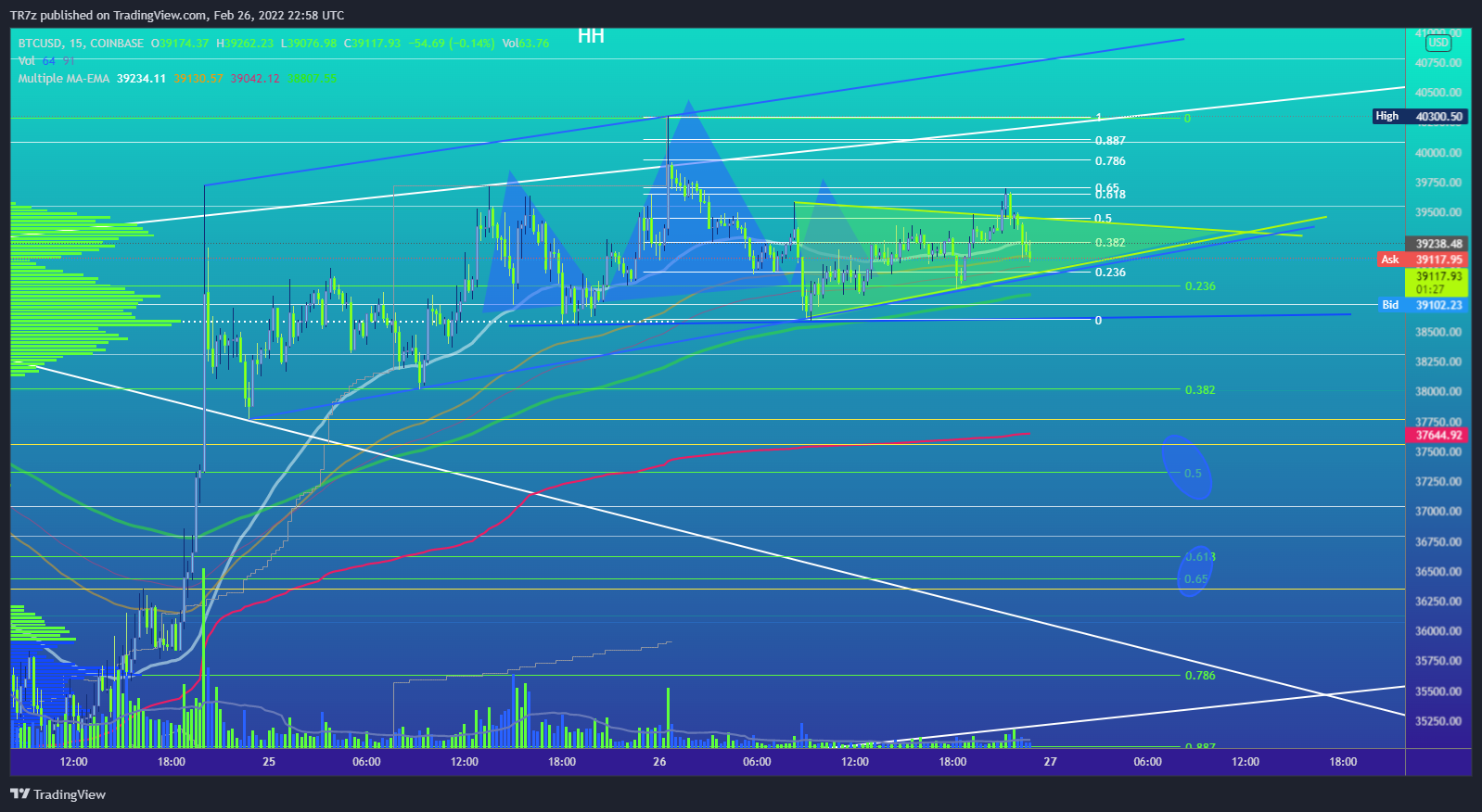
Task: Click the Open value O39174.37 in legend
Action: pyautogui.click(x=180, y=44)
